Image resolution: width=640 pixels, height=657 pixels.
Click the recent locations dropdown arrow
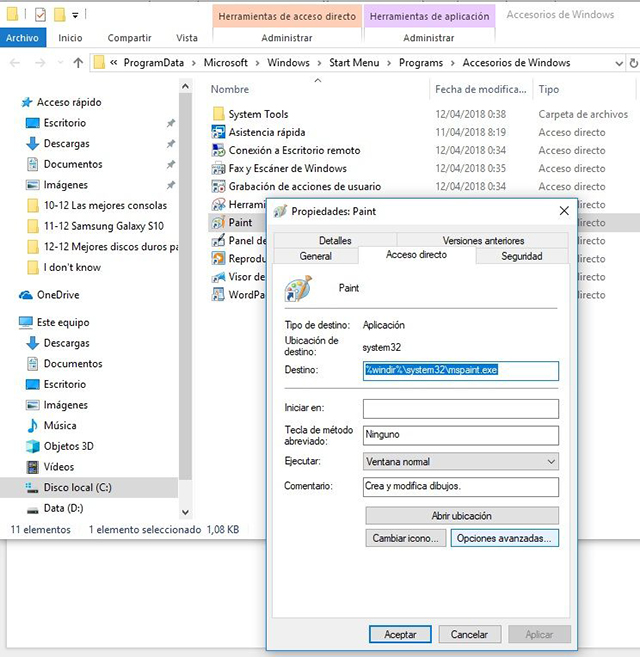pos(60,63)
